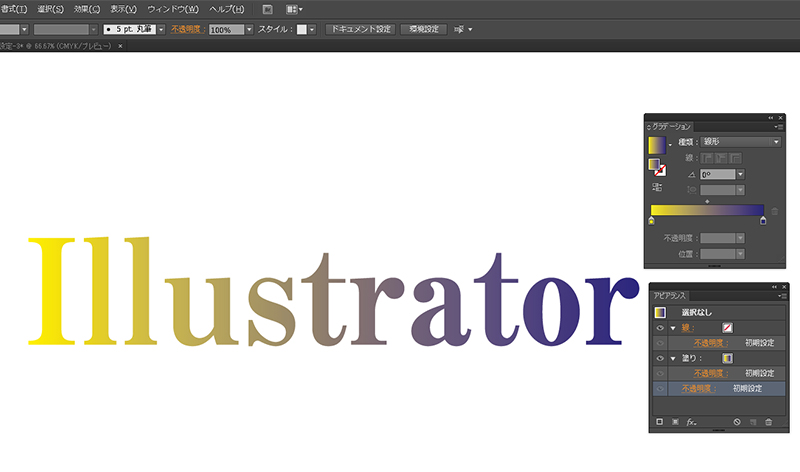Collapse the Gradient panel with the double arrows
This screenshot has height=472, width=800.
tap(770, 118)
